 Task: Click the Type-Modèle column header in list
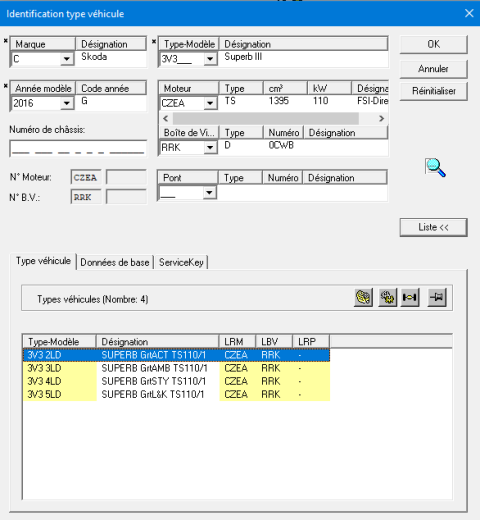[60, 342]
